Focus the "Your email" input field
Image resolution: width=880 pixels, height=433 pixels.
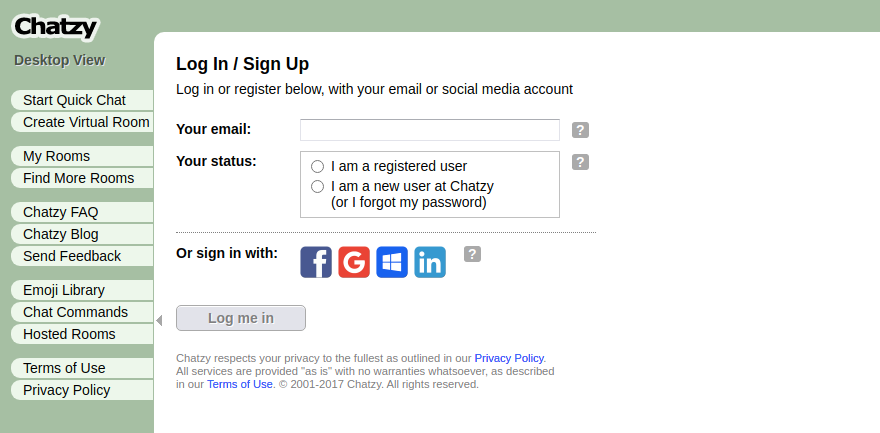(430, 130)
